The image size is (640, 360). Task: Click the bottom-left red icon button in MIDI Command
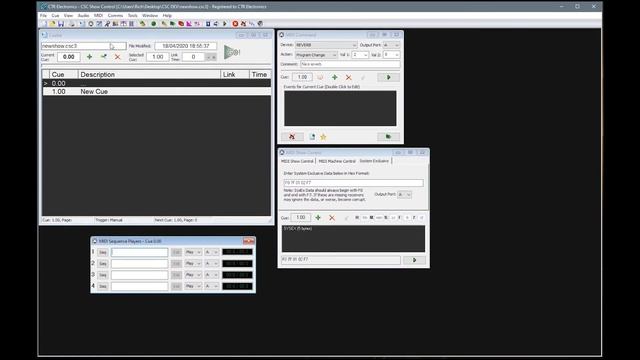point(292,137)
